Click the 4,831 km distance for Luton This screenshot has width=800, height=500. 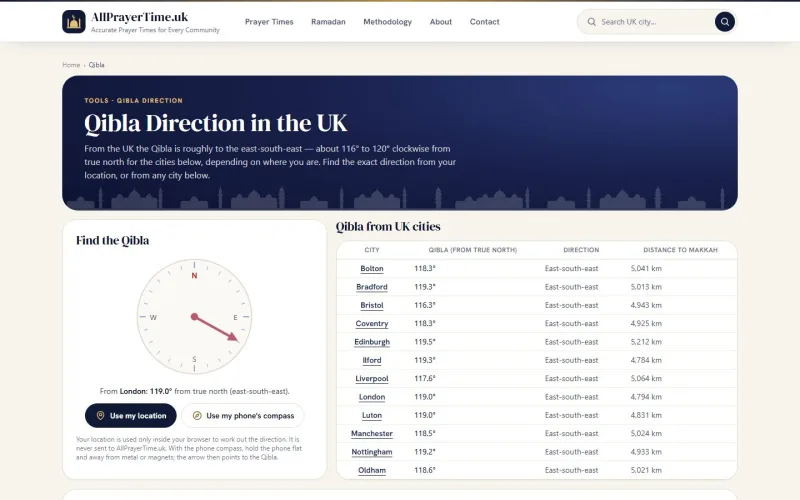[x=646, y=415]
